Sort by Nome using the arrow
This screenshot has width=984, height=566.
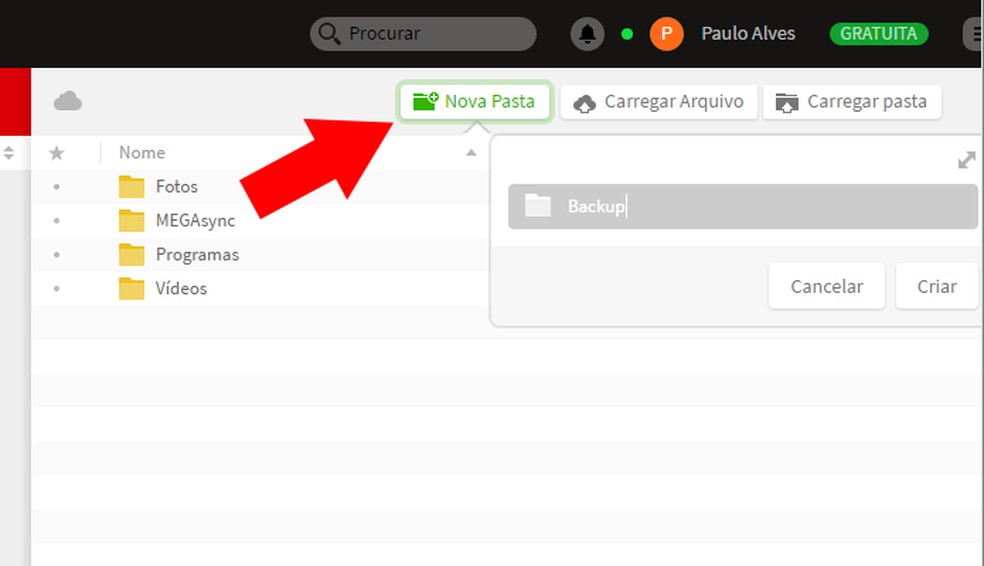(x=471, y=153)
